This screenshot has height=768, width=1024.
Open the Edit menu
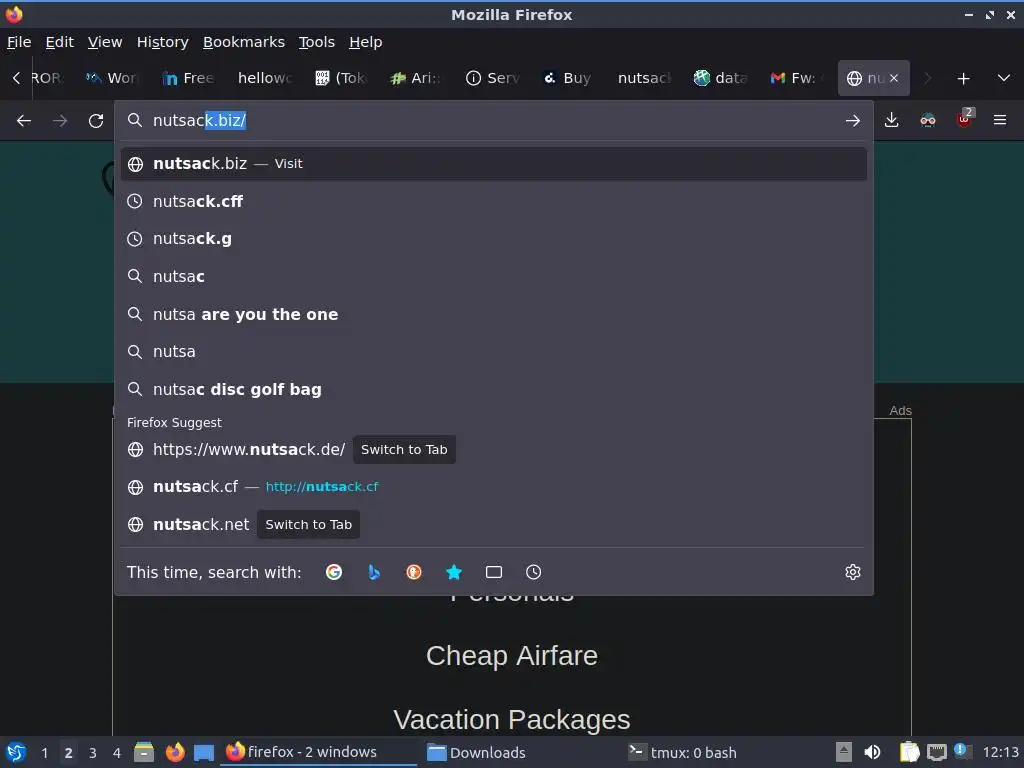[x=59, y=42]
